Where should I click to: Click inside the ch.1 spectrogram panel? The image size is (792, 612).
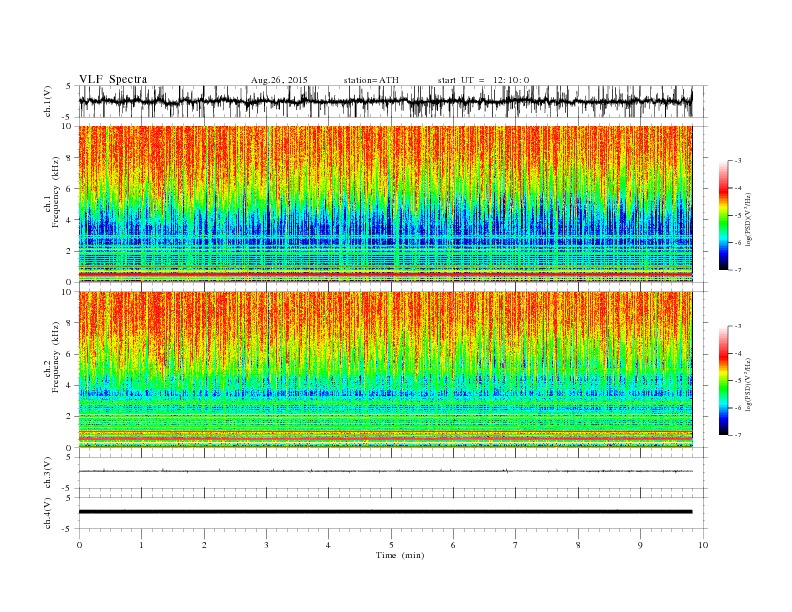pos(385,204)
